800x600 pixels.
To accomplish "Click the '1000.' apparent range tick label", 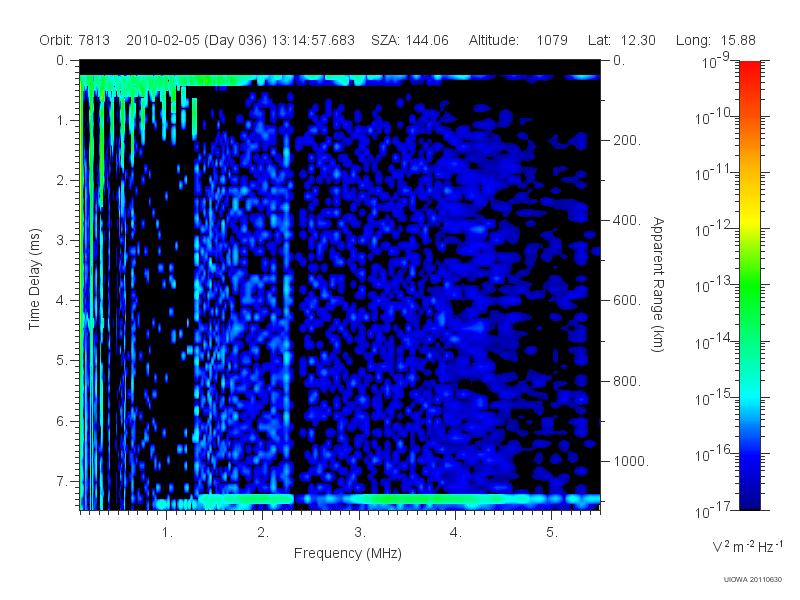I will (x=631, y=461).
